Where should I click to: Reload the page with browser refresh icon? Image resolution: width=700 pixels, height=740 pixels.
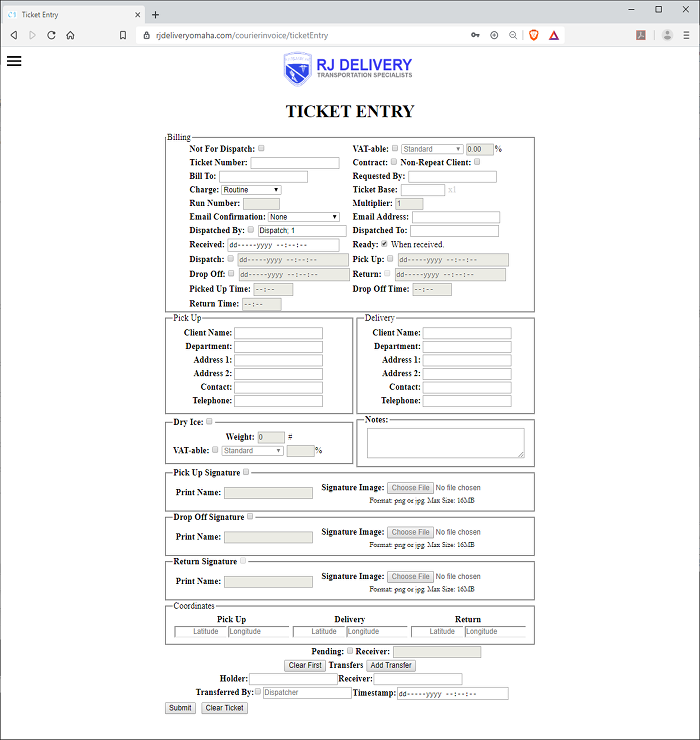(50, 35)
